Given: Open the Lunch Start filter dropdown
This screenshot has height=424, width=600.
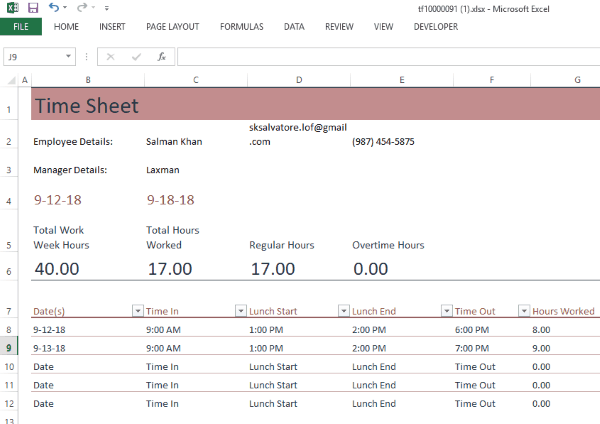Looking at the screenshot, I should click(343, 311).
